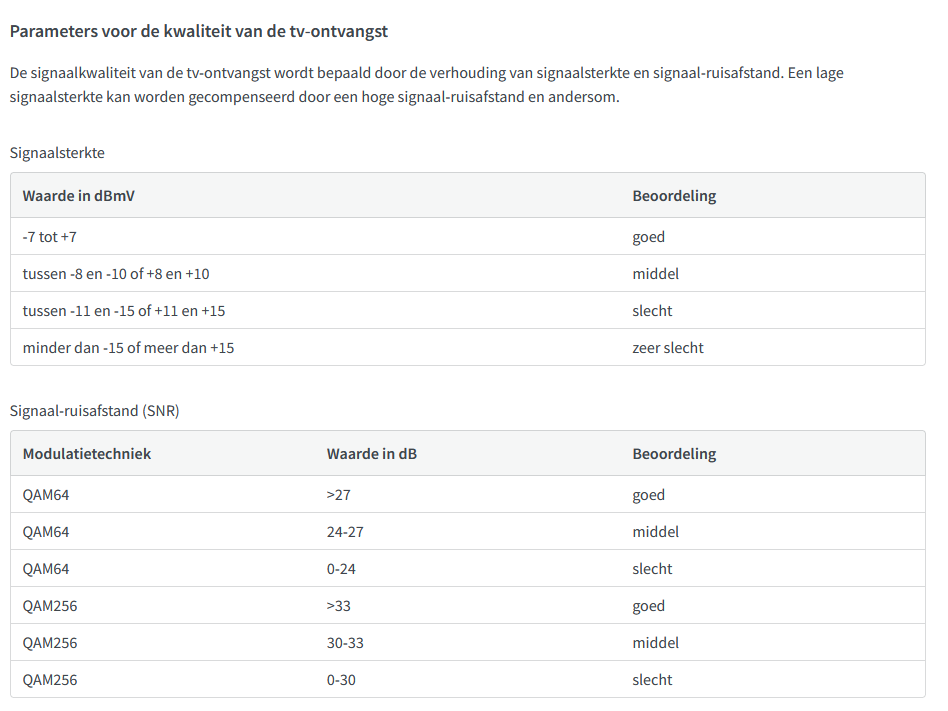Select the 'Waarde in dB' column header

coord(372,454)
